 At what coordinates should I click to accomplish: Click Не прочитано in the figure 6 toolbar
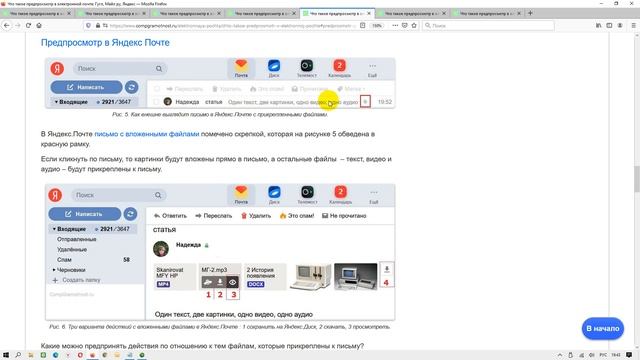tap(344, 216)
